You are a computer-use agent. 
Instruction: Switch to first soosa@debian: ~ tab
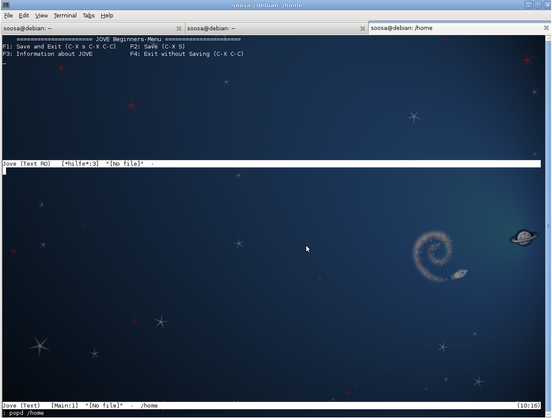92,28
